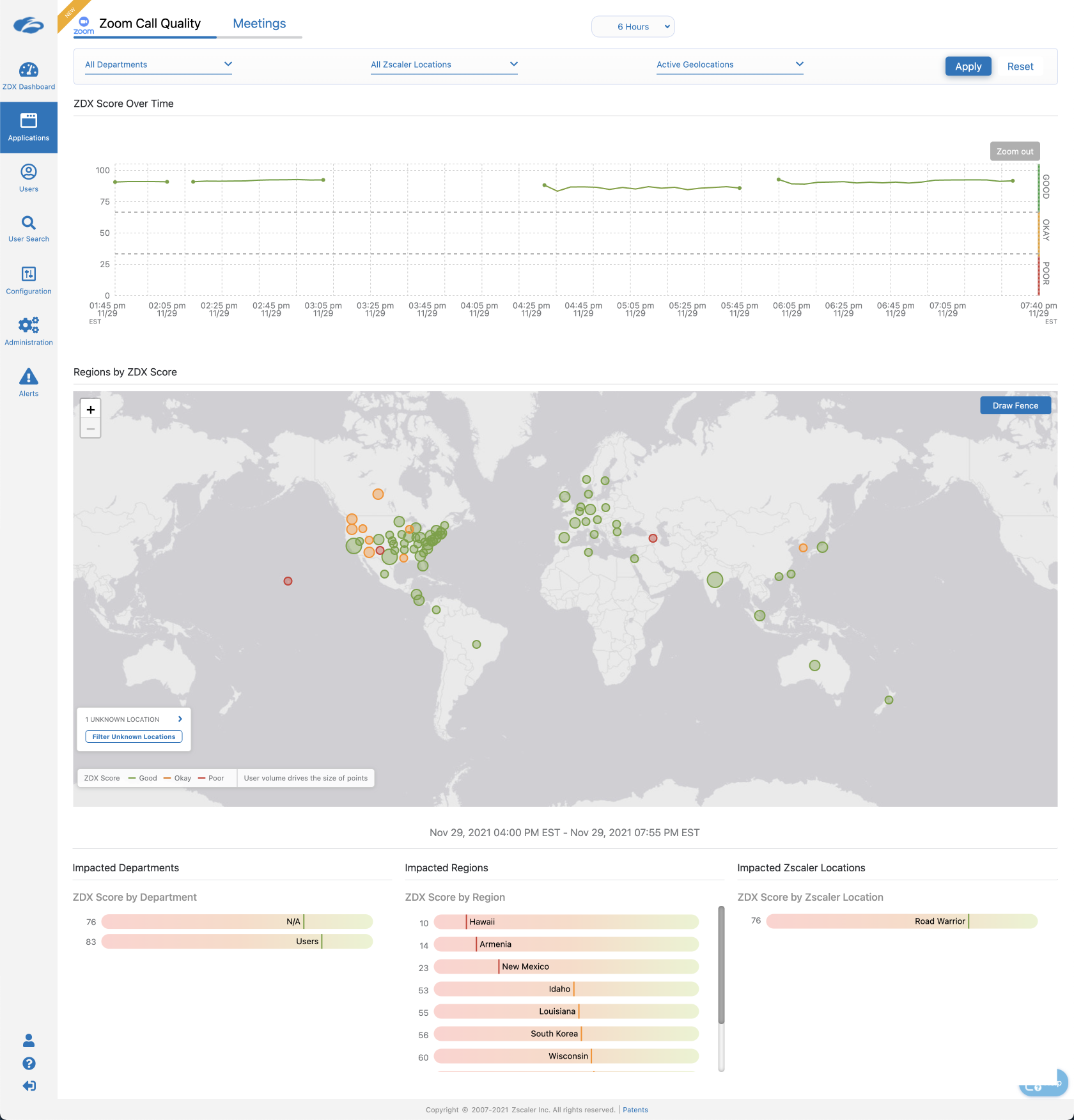Click the ZDX Score Over Time heading
Image resolution: width=1074 pixels, height=1120 pixels.
pyautogui.click(x=123, y=104)
